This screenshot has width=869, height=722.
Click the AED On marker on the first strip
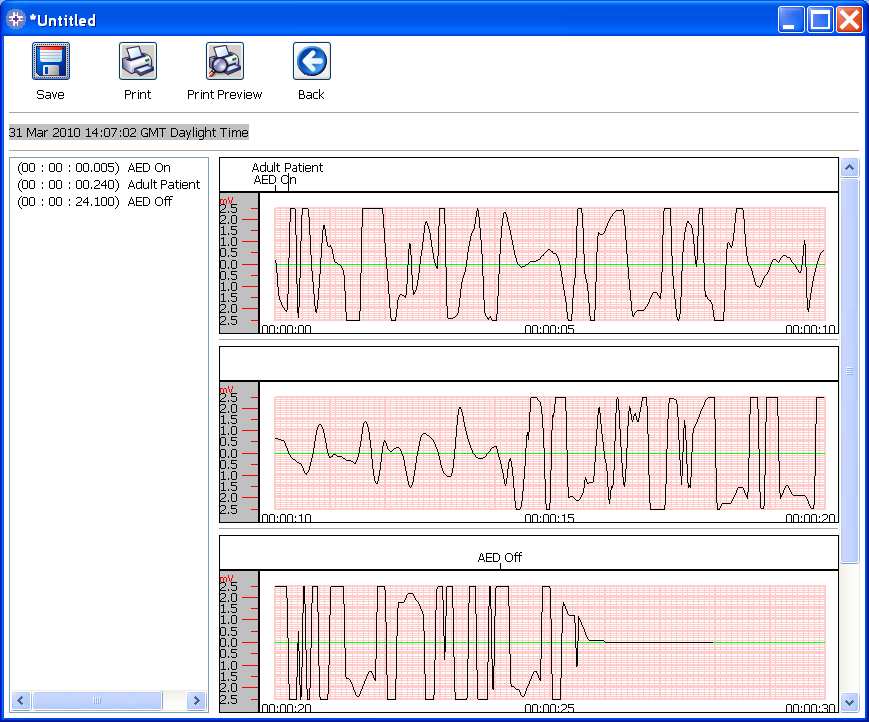[275, 180]
